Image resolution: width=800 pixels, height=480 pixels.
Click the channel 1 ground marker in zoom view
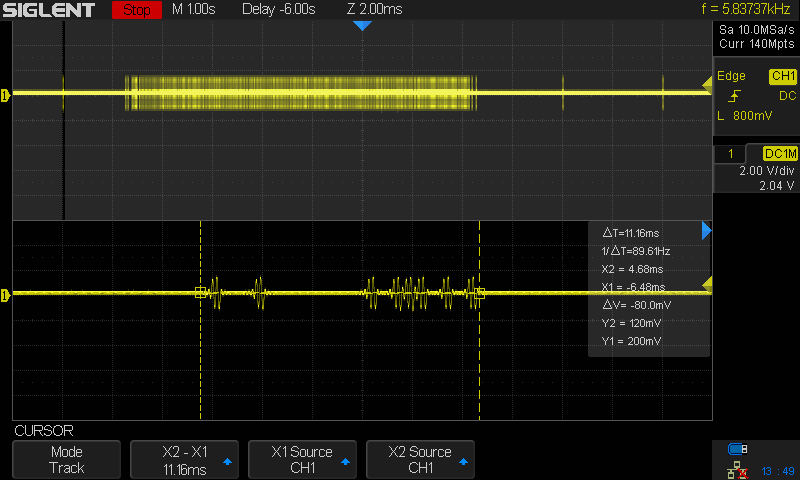5,295
